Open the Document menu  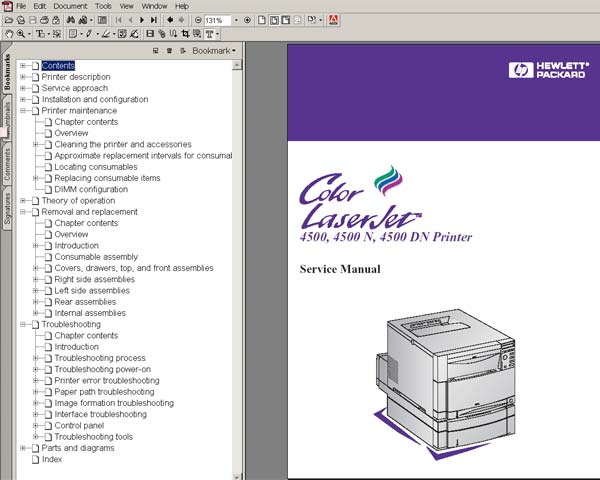(x=70, y=6)
